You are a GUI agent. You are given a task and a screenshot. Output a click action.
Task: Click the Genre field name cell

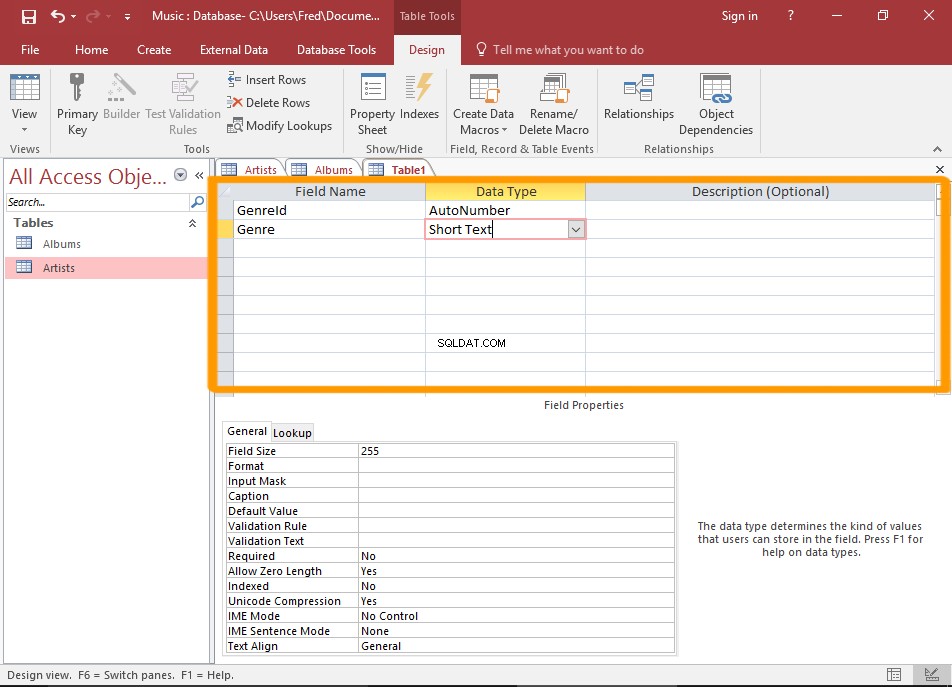pyautogui.click(x=329, y=229)
